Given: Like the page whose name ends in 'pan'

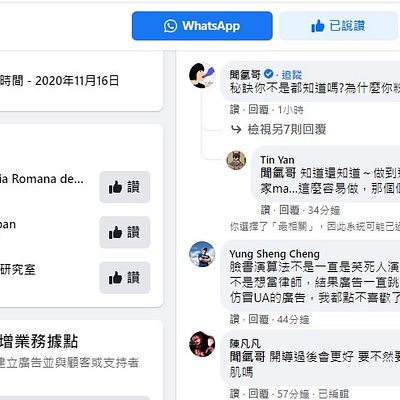Looking at the screenshot, I should coord(125,232).
